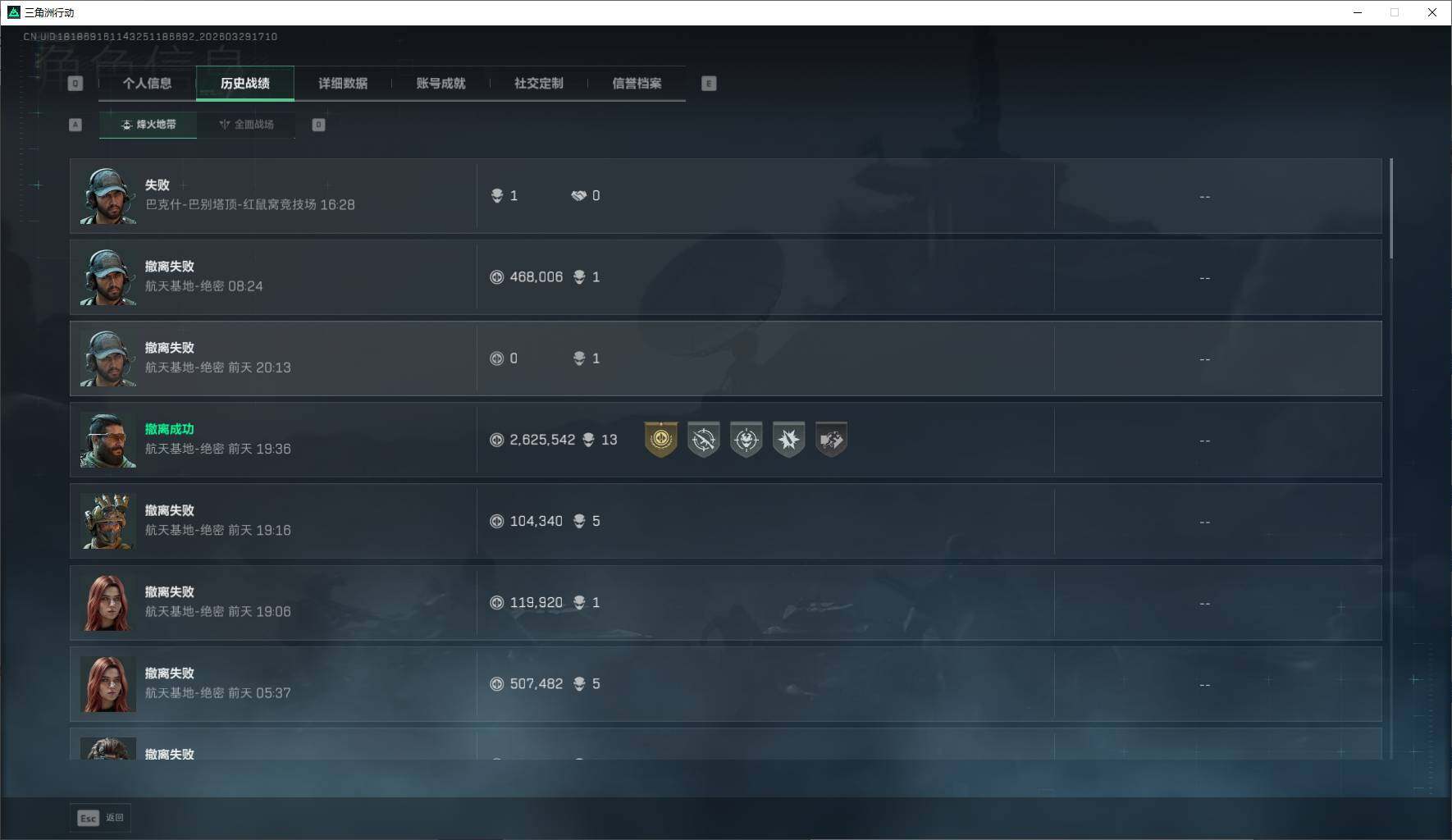Click the Esc 返回 back button
The width and height of the screenshot is (1452, 840).
click(100, 818)
